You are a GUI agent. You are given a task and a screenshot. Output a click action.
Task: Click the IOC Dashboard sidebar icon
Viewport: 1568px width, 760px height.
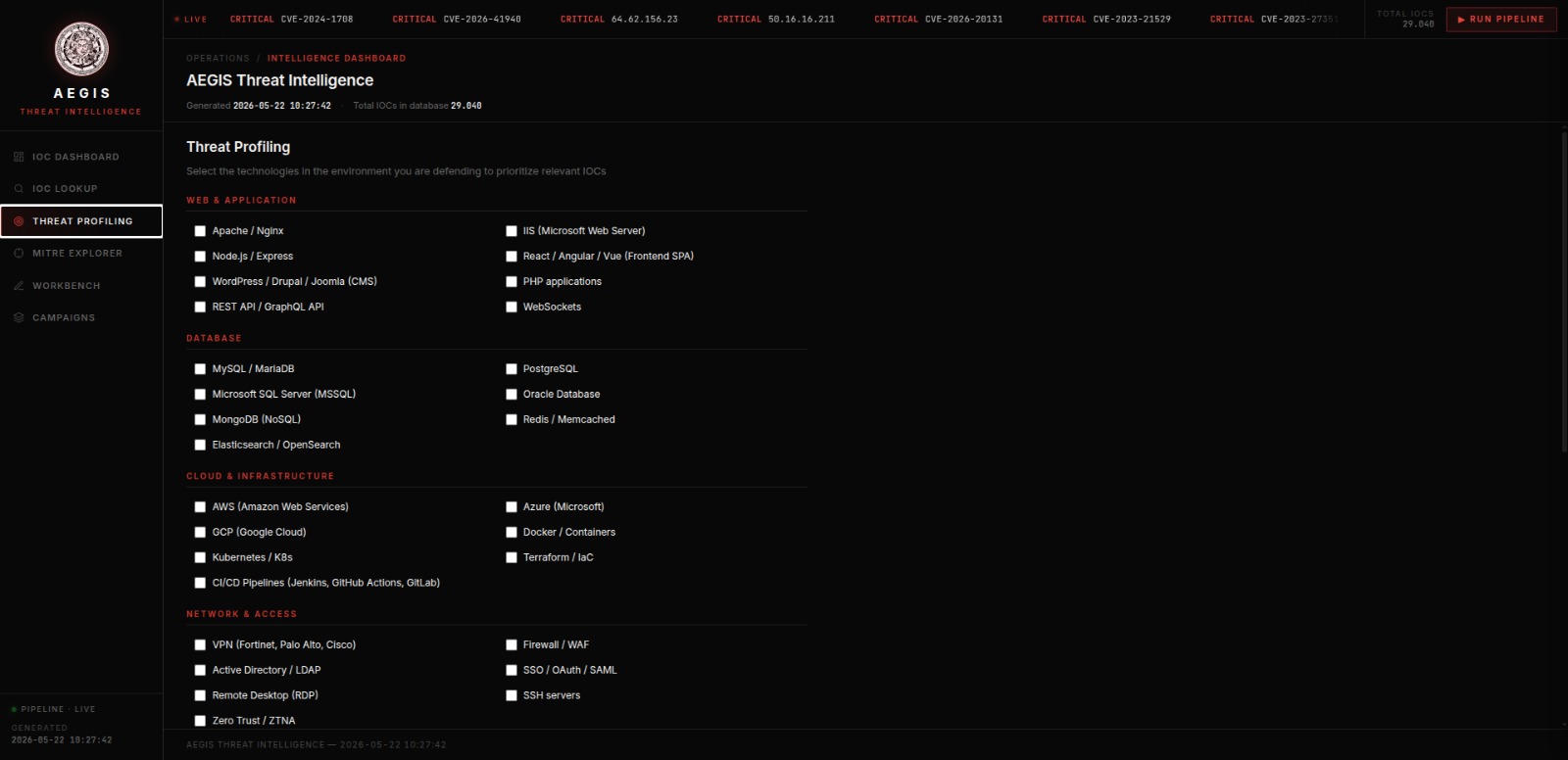point(19,157)
